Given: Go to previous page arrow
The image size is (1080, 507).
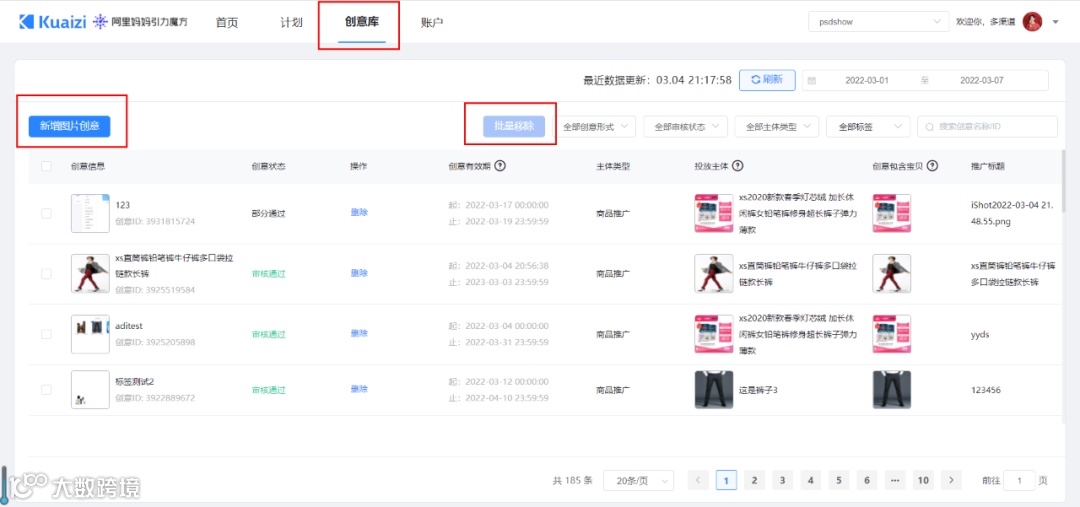Looking at the screenshot, I should pos(698,479).
